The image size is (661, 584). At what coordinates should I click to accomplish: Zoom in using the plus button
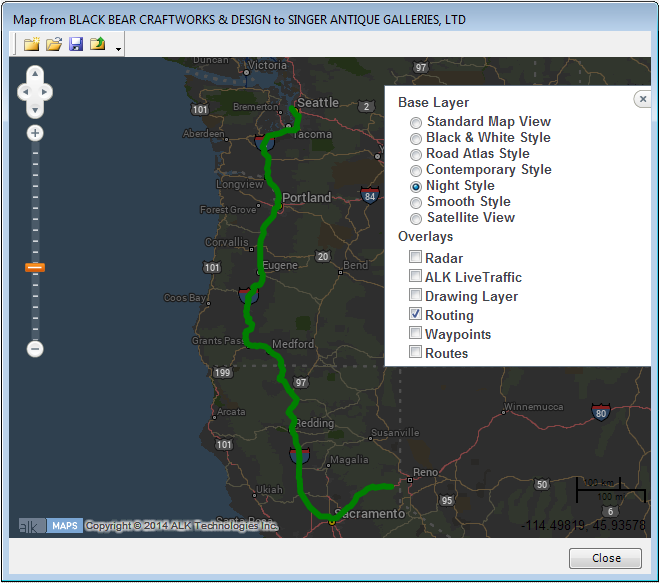[x=35, y=133]
